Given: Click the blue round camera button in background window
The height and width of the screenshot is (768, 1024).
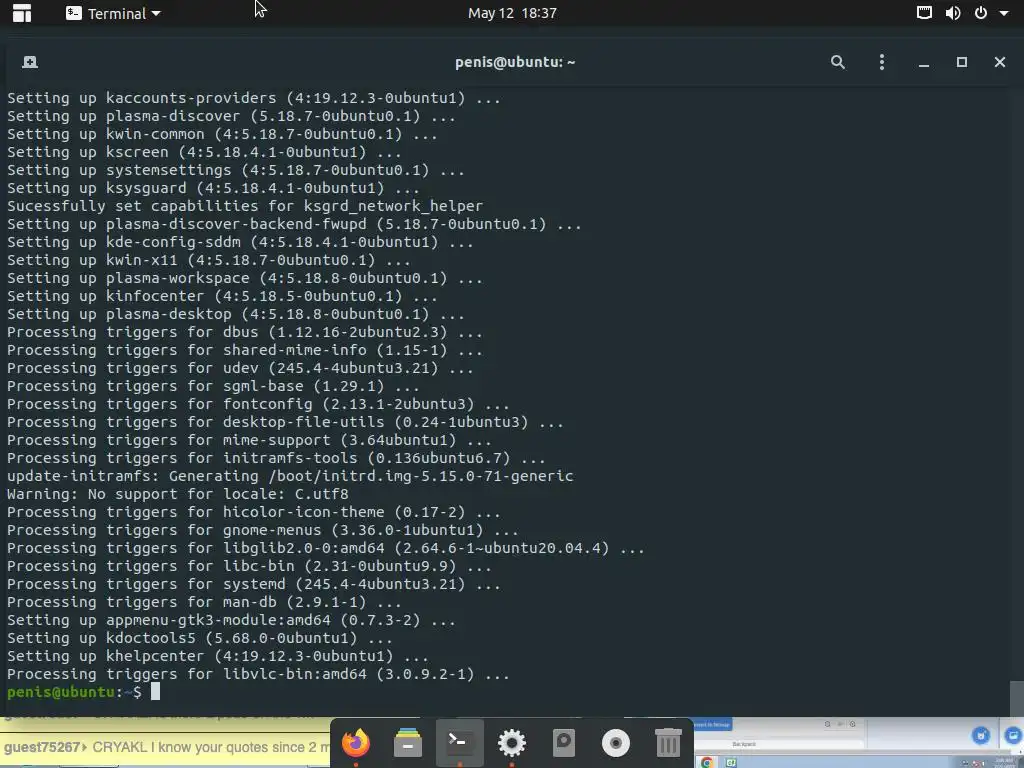Looking at the screenshot, I should point(981,735).
